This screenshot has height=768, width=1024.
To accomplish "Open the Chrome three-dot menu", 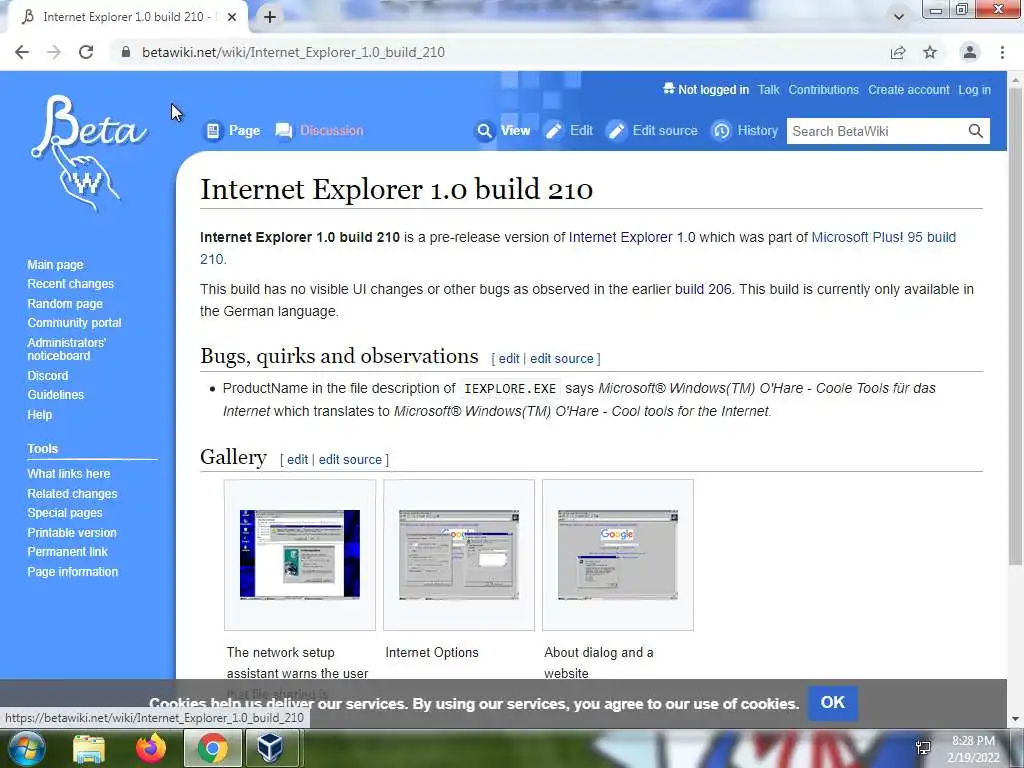I will (1002, 52).
